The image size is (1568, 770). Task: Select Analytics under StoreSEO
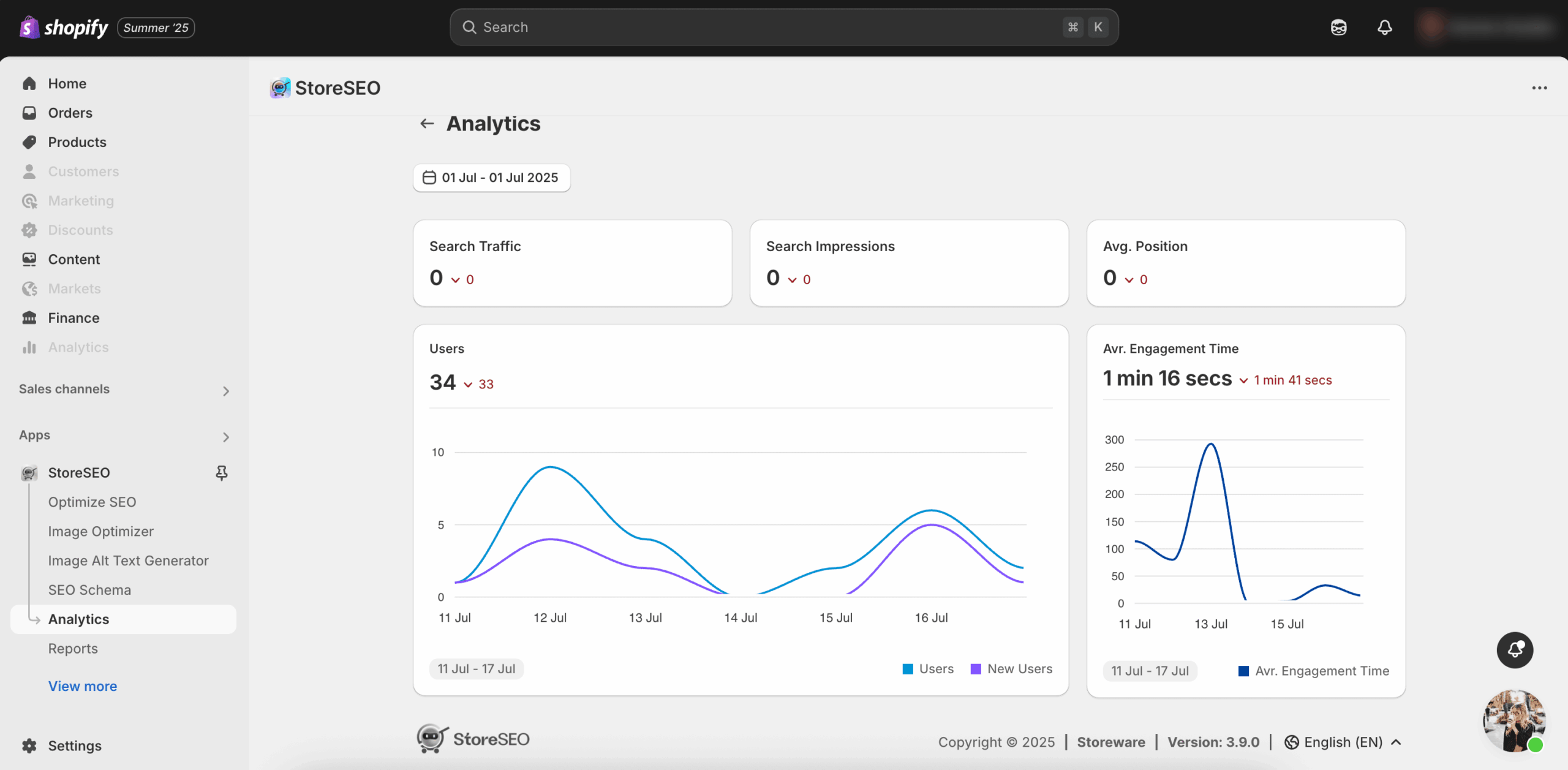click(124, 619)
